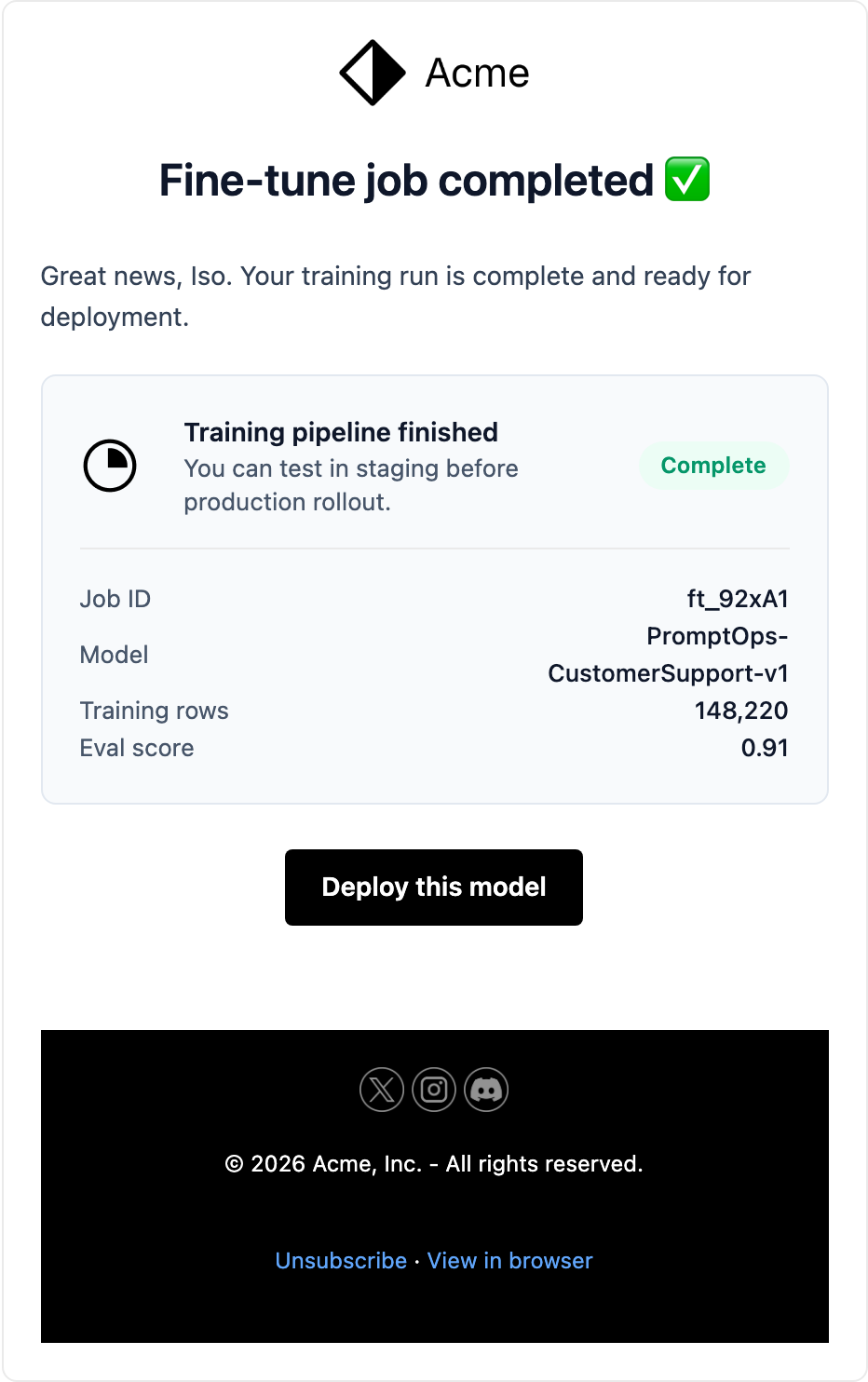Screen dimensions: 868x1382
Task: Click the Eval score label
Action: pyautogui.click(x=137, y=748)
